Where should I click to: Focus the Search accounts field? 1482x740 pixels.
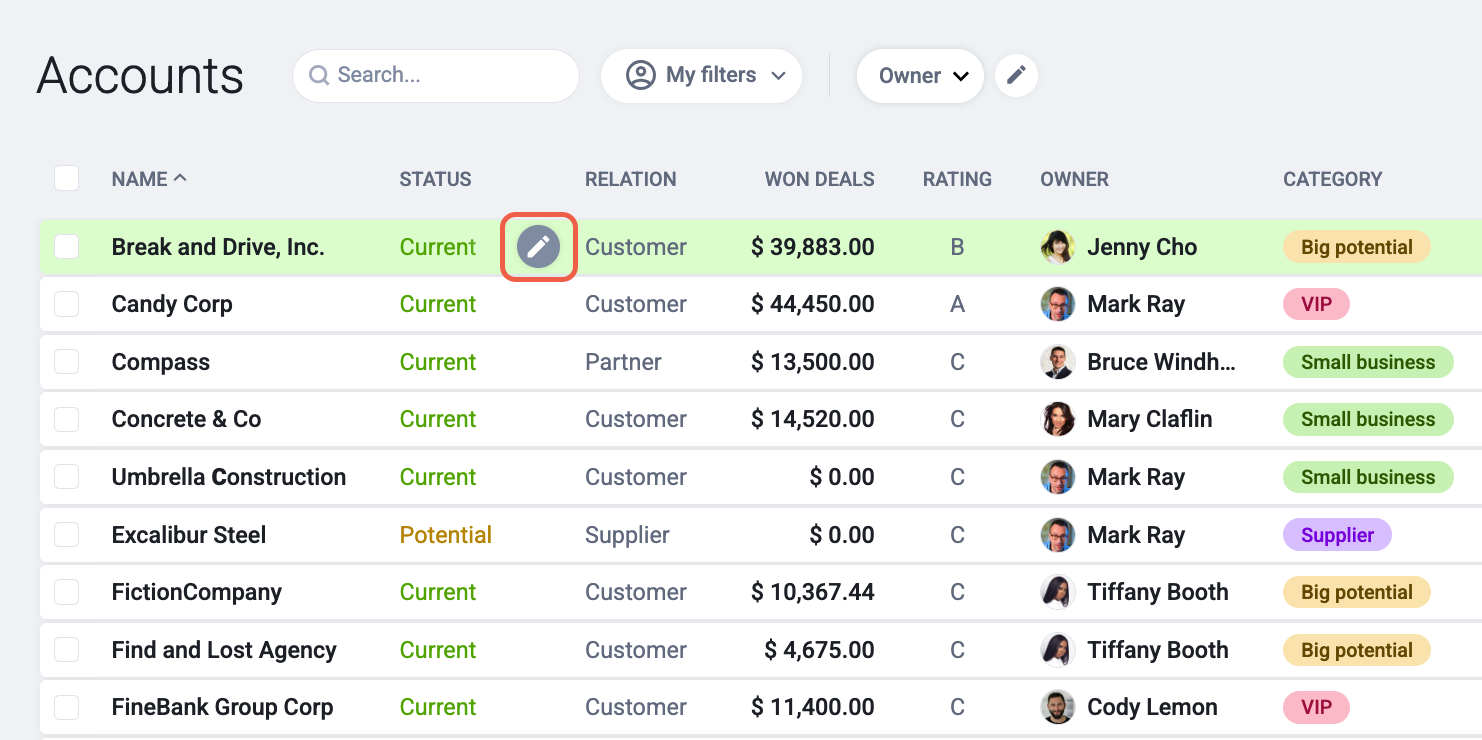coord(436,75)
